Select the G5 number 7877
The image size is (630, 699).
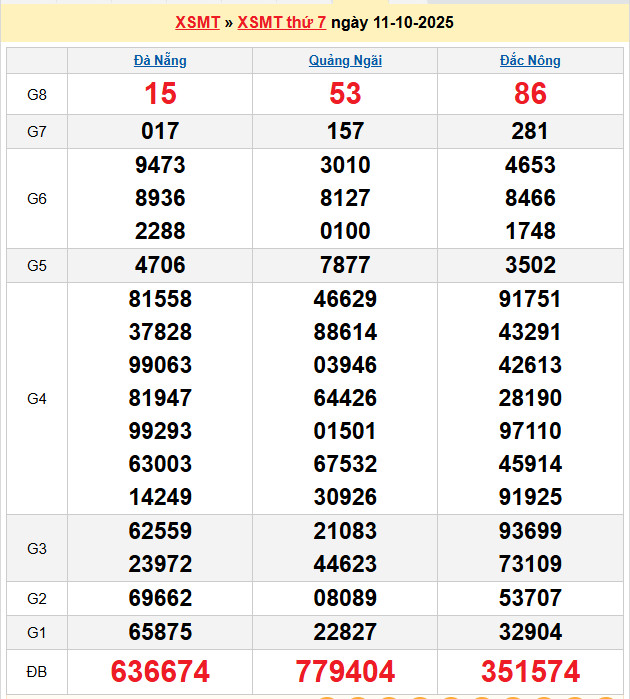coord(345,265)
